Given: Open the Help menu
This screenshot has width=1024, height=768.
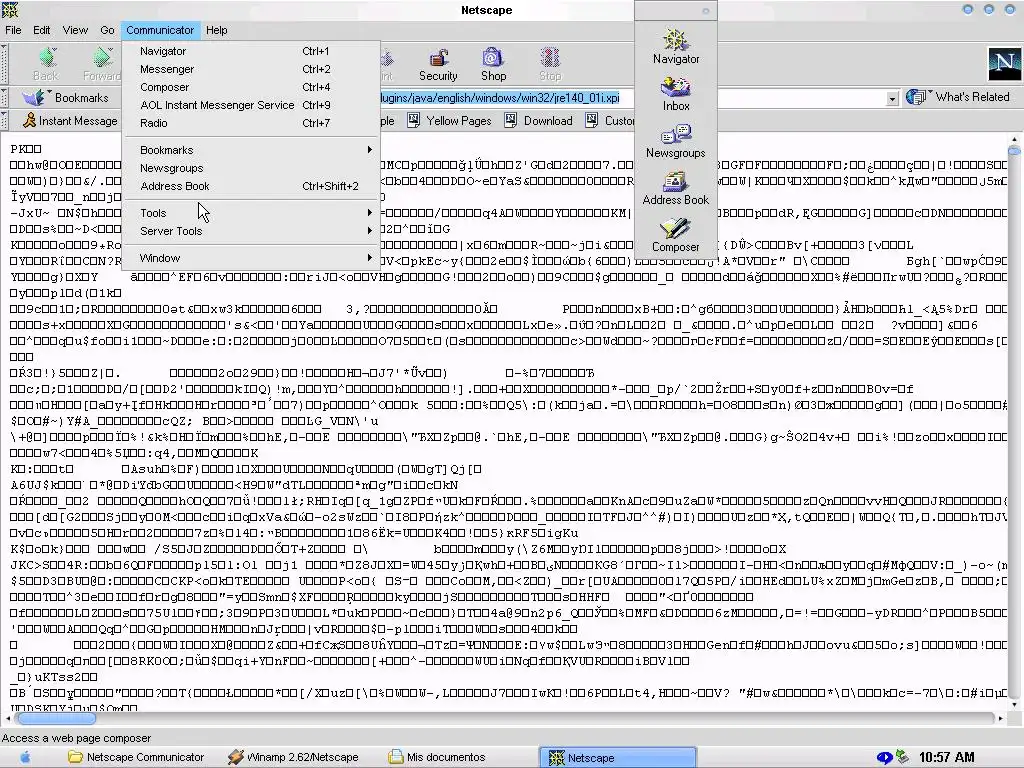Looking at the screenshot, I should (216, 30).
